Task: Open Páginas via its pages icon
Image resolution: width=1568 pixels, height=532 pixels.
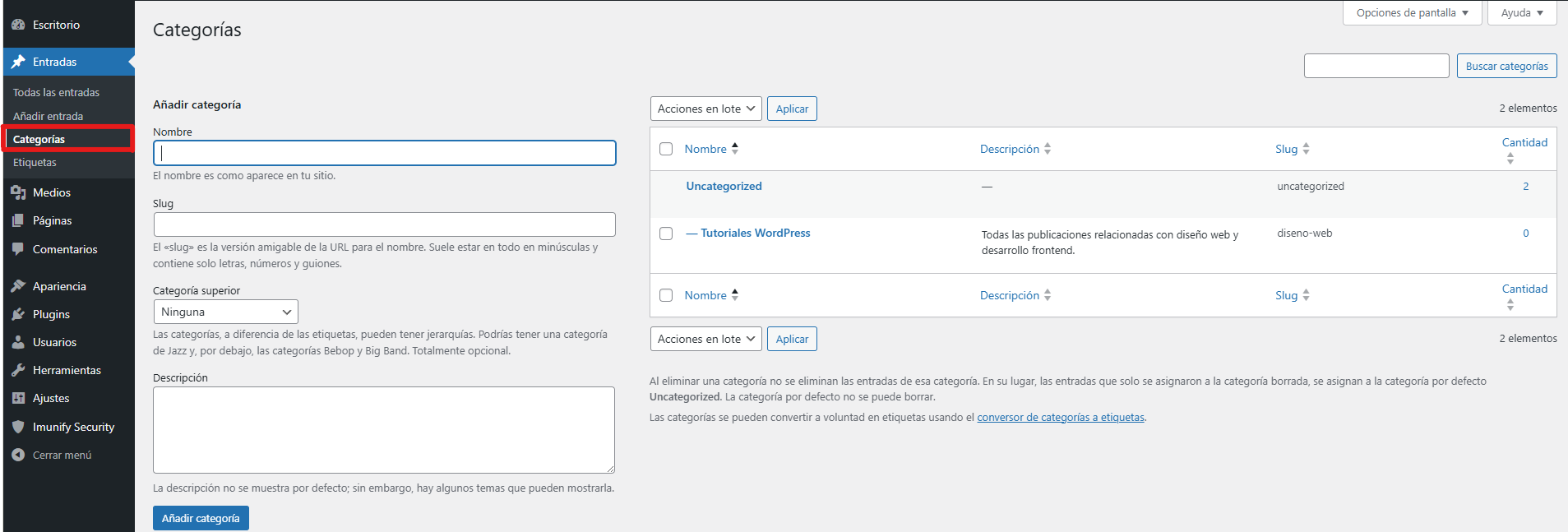Action: 18,220
